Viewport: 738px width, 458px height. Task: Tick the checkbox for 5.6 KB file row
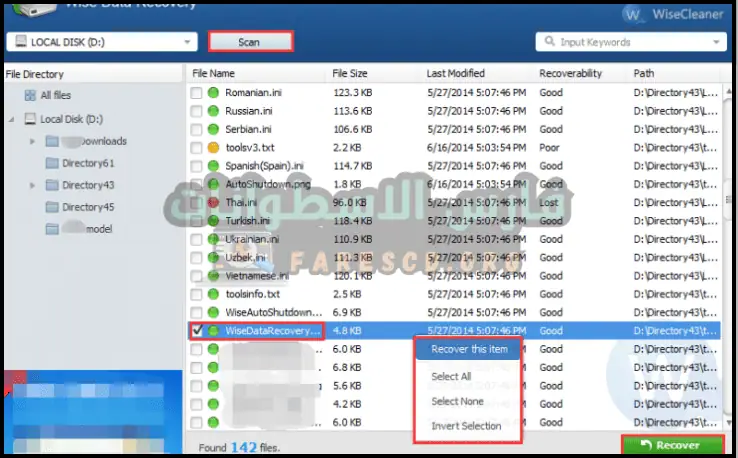196,386
